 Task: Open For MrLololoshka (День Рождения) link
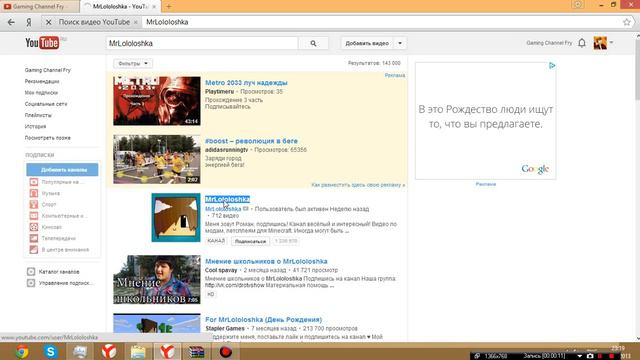point(263,320)
